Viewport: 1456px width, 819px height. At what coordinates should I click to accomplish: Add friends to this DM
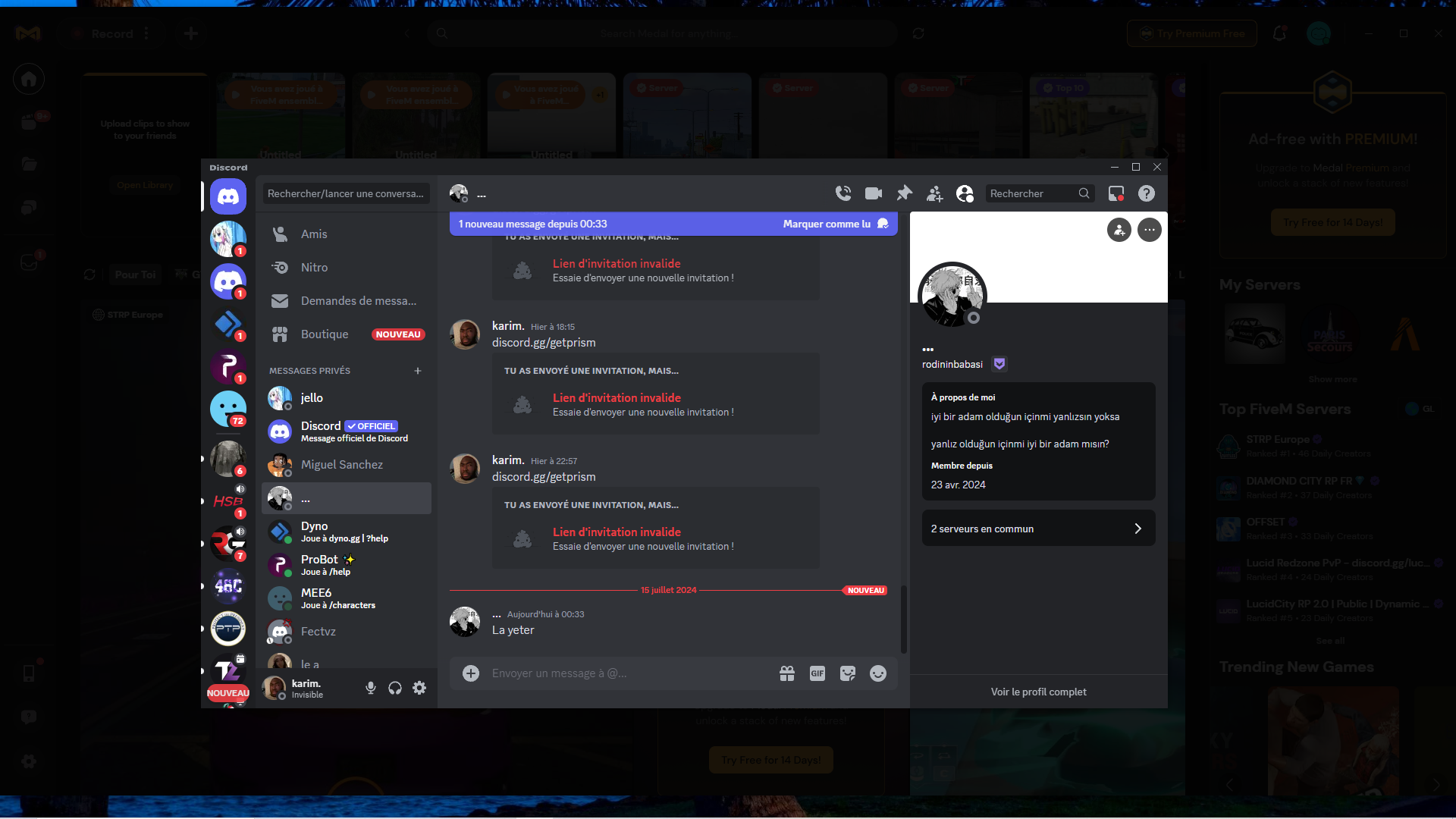pyautogui.click(x=934, y=194)
